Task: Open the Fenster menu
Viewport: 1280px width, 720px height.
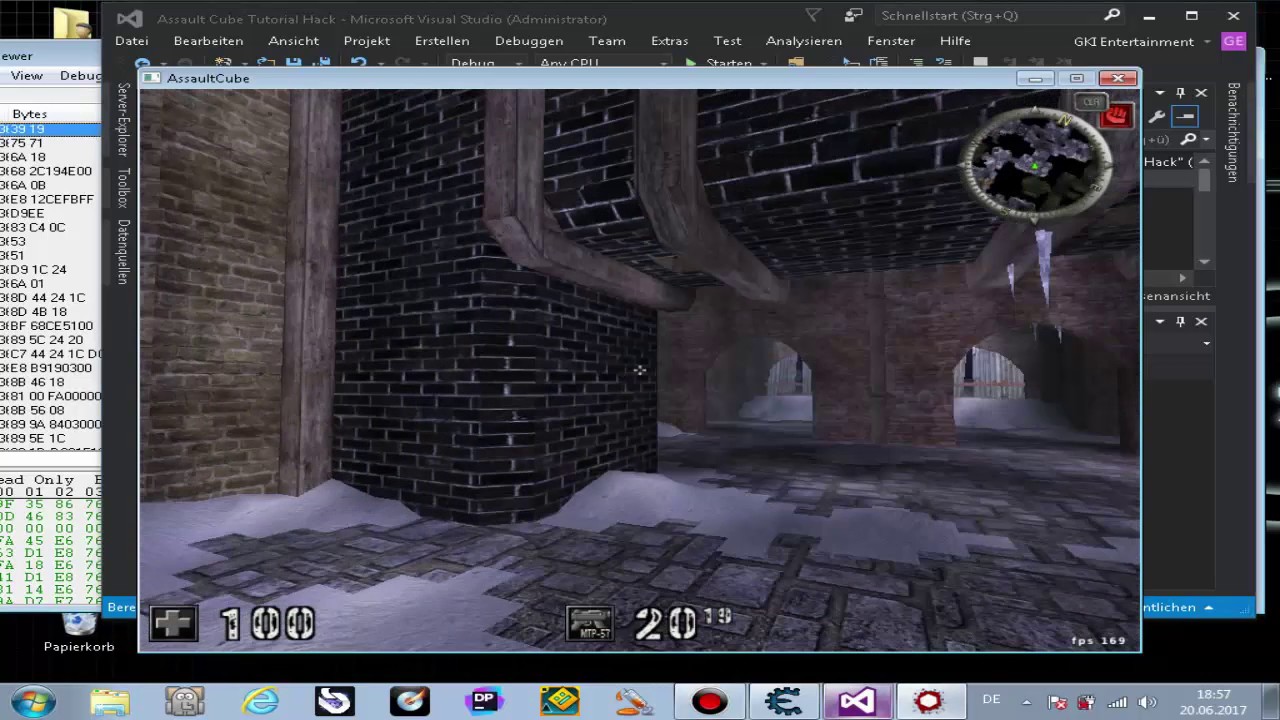Action: pos(890,41)
